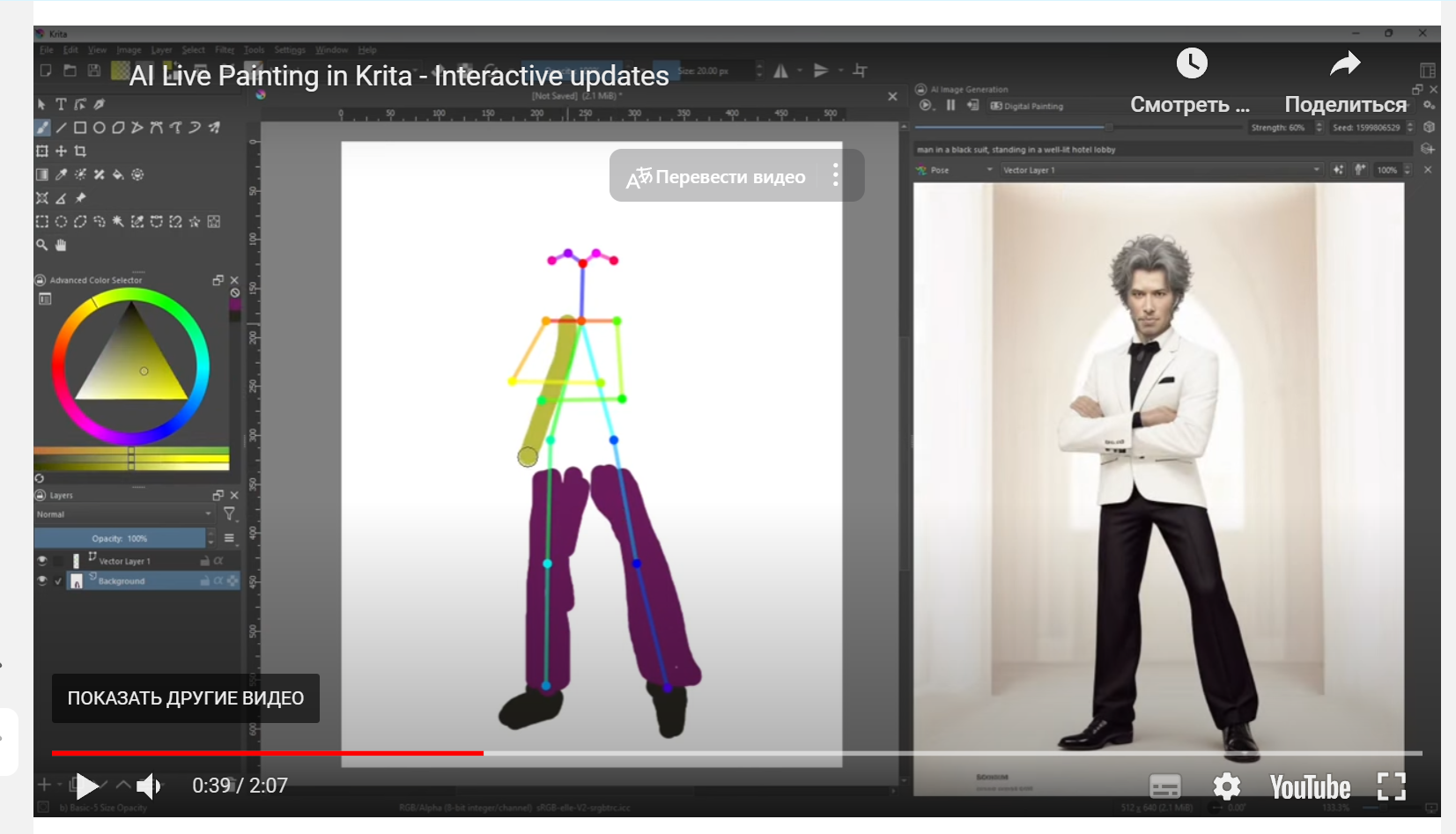Select the Gradient tool
The height and width of the screenshot is (834, 1456).
coord(42,174)
